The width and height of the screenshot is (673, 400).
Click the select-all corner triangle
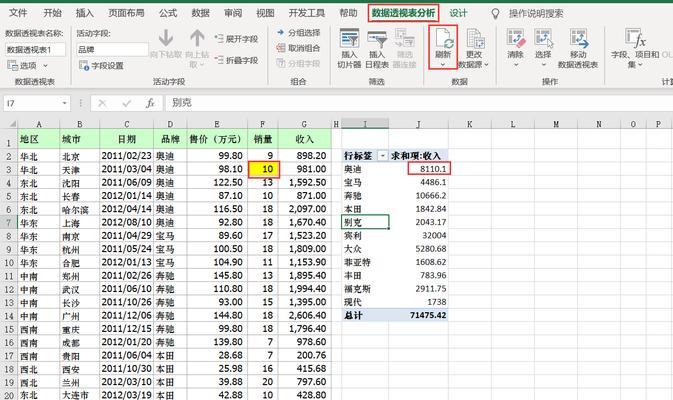click(x=12, y=124)
